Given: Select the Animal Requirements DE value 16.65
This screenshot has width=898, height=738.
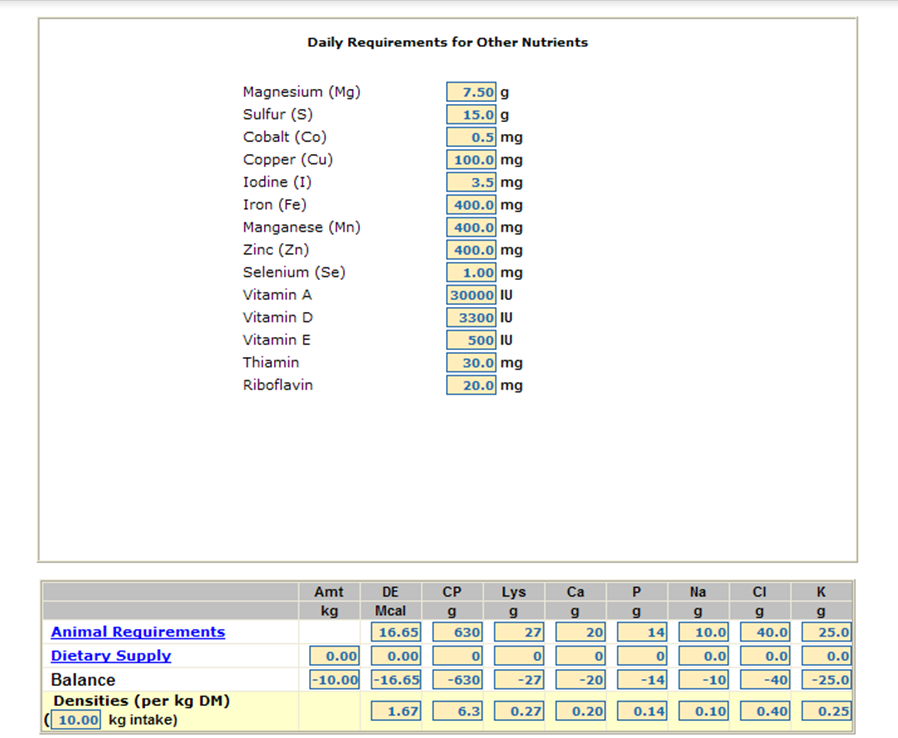Looking at the screenshot, I should (396, 632).
